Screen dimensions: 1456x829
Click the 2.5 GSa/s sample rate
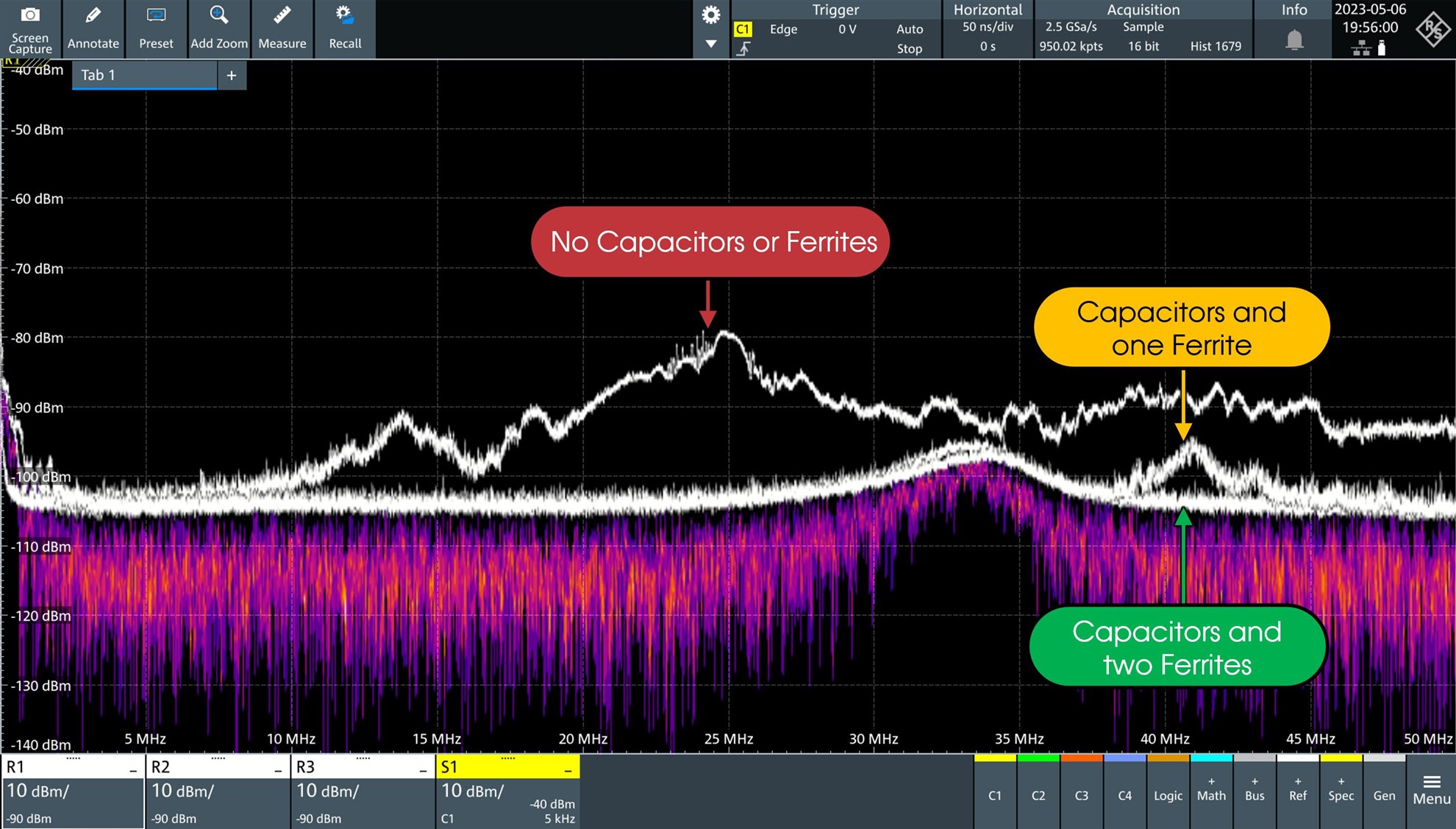(1071, 27)
